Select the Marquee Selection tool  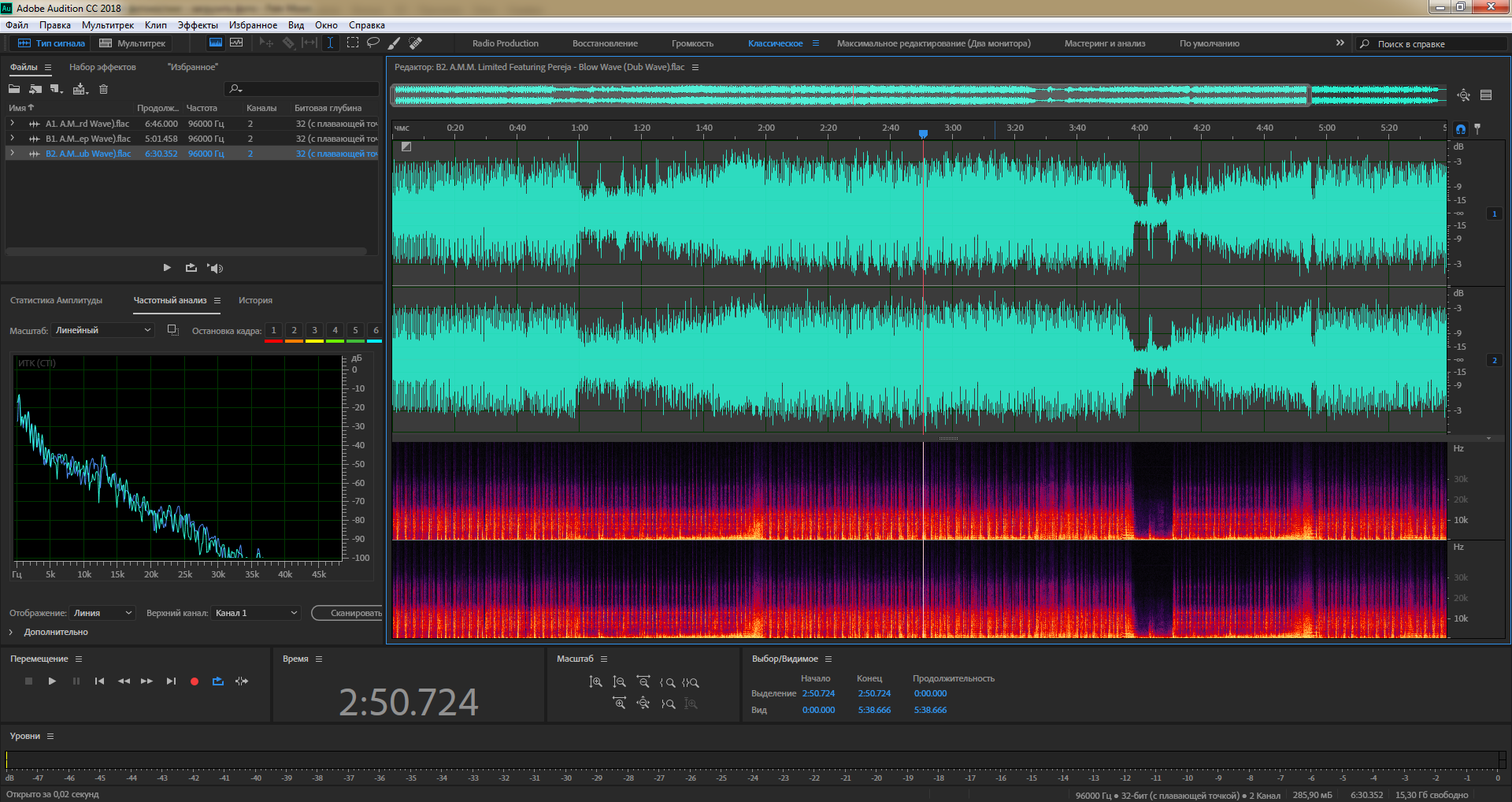pos(353,43)
